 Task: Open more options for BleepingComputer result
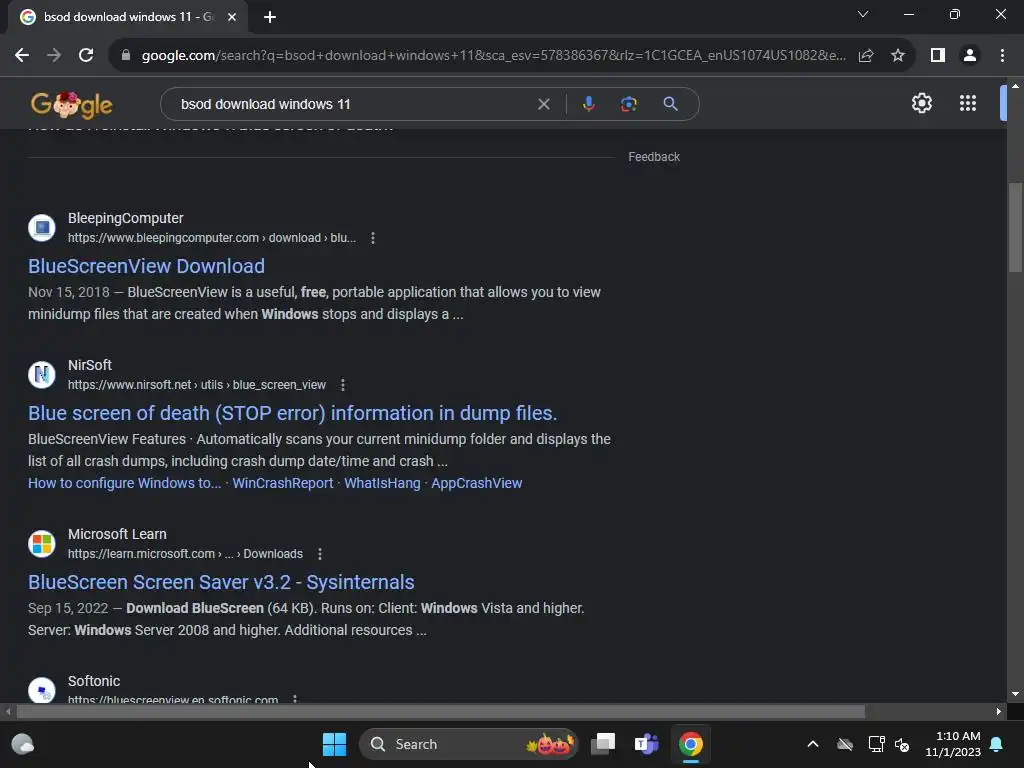click(373, 238)
